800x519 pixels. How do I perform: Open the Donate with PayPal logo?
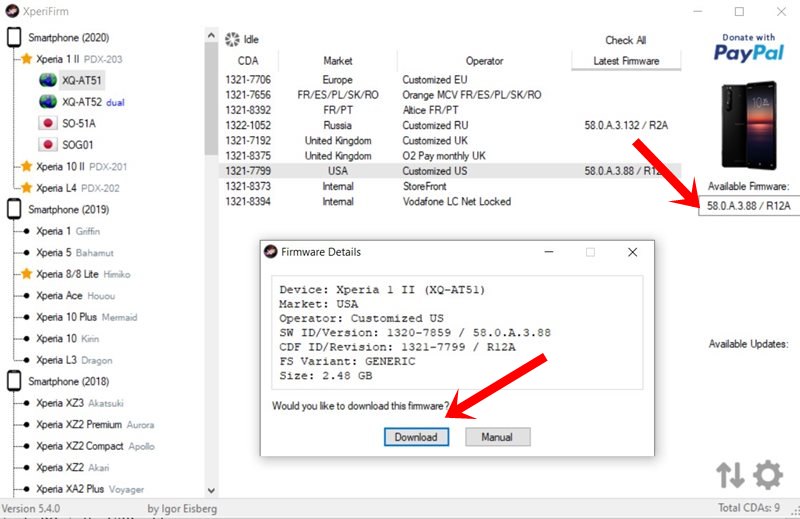tap(748, 48)
